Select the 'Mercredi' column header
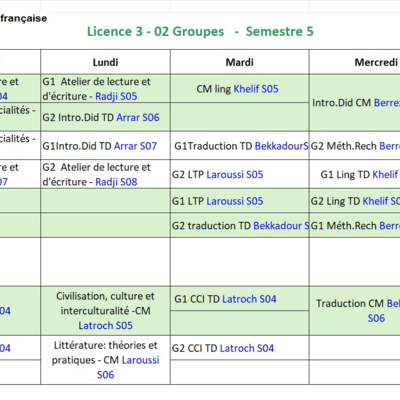Viewport: 400px width, 400px height. click(355, 62)
